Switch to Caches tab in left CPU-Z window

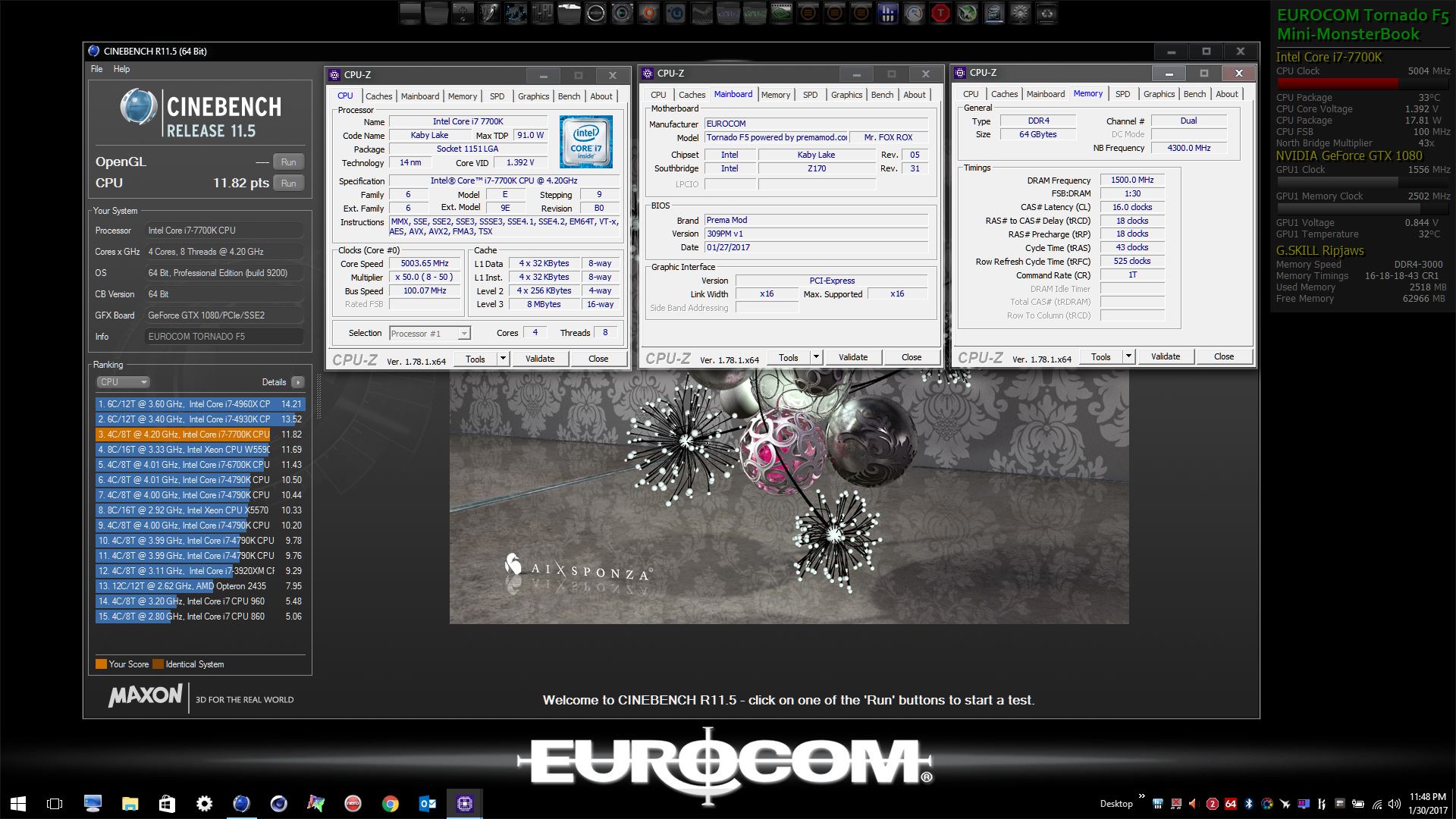378,96
